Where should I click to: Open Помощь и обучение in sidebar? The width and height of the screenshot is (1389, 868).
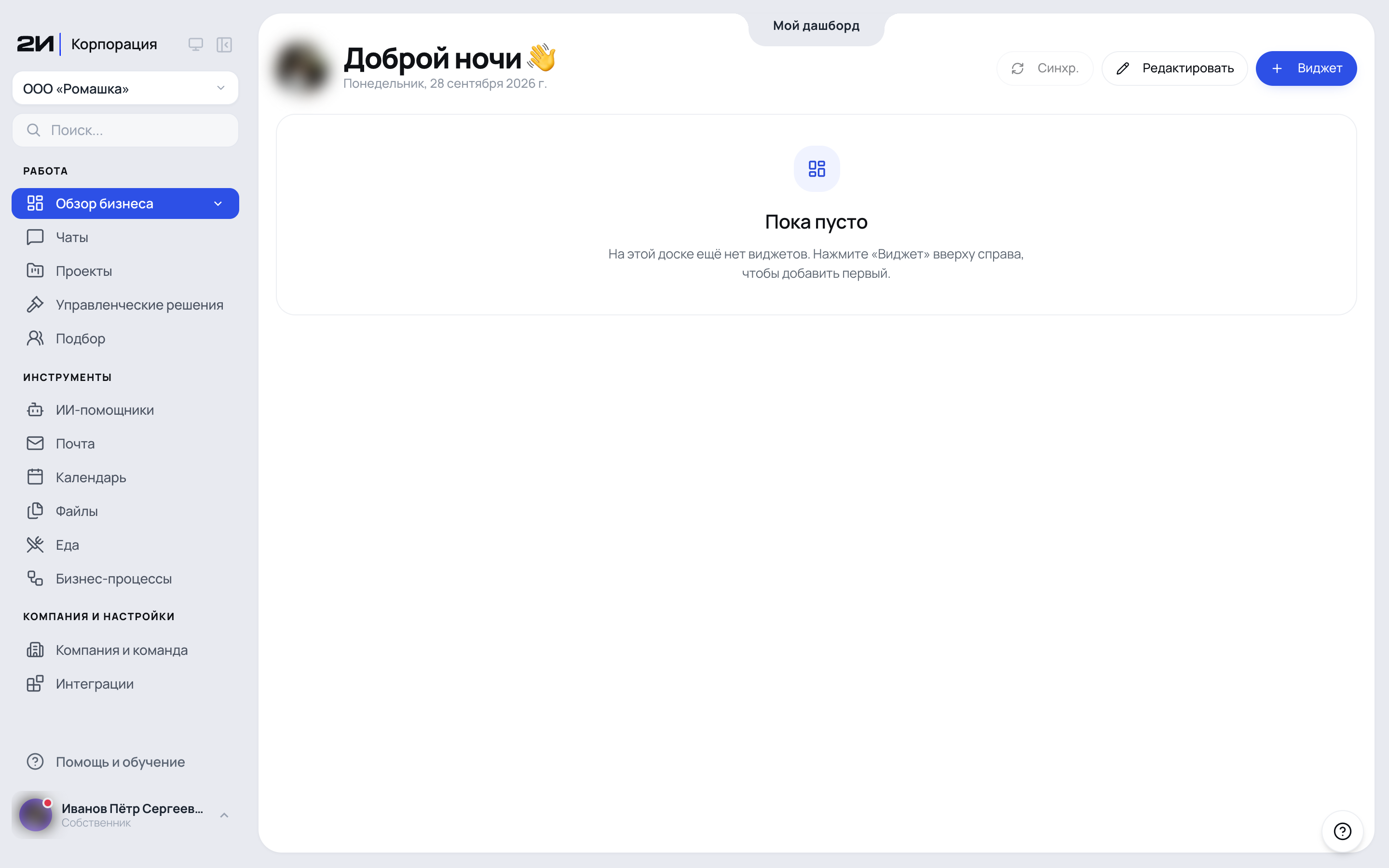coord(125,762)
